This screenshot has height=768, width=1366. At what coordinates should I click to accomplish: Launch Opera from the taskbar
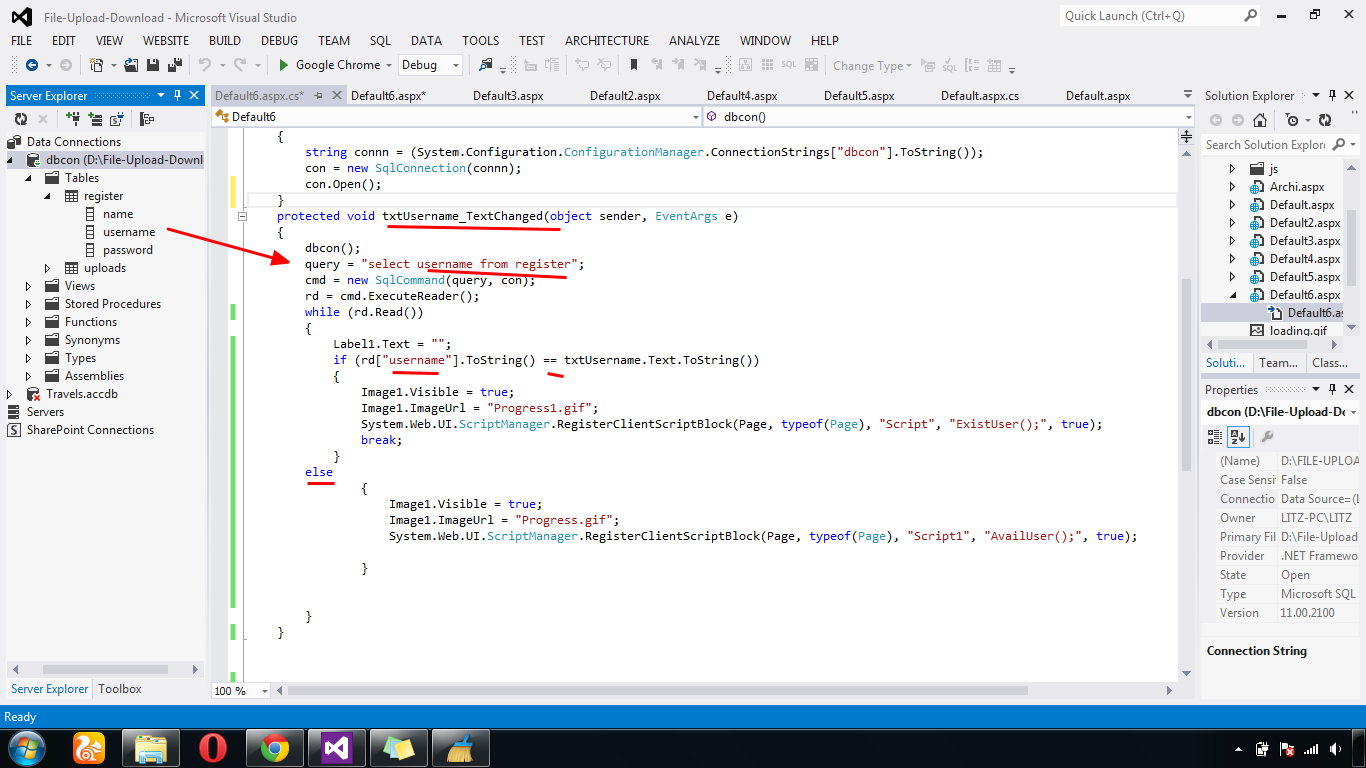[x=211, y=747]
